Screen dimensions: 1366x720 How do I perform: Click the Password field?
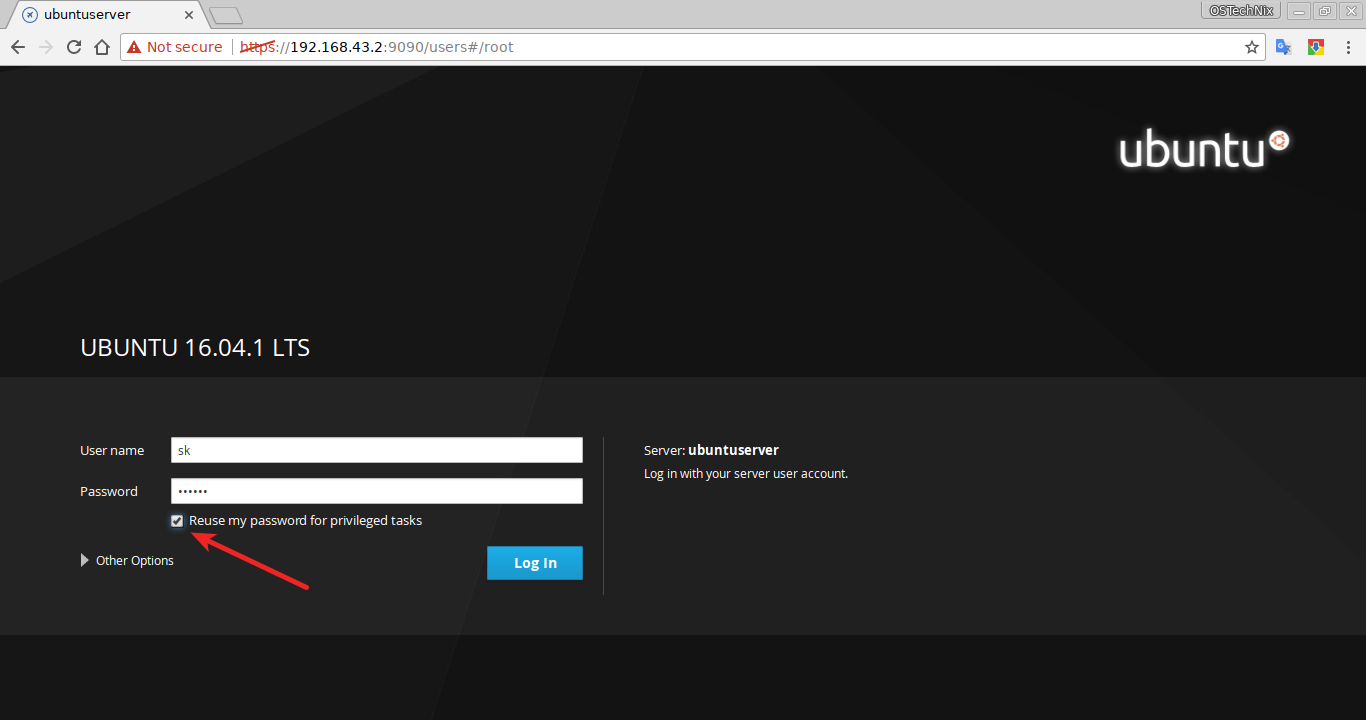pyautogui.click(x=377, y=491)
